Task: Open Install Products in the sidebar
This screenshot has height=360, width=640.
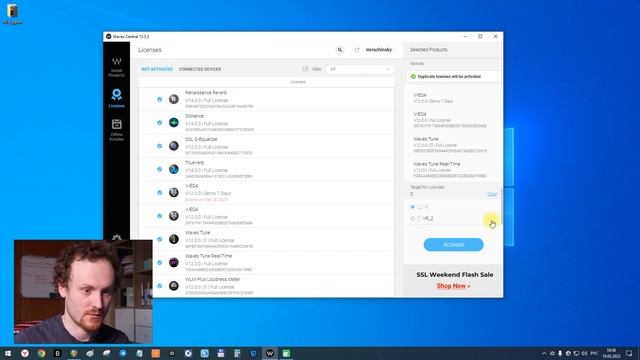Action: [x=116, y=67]
